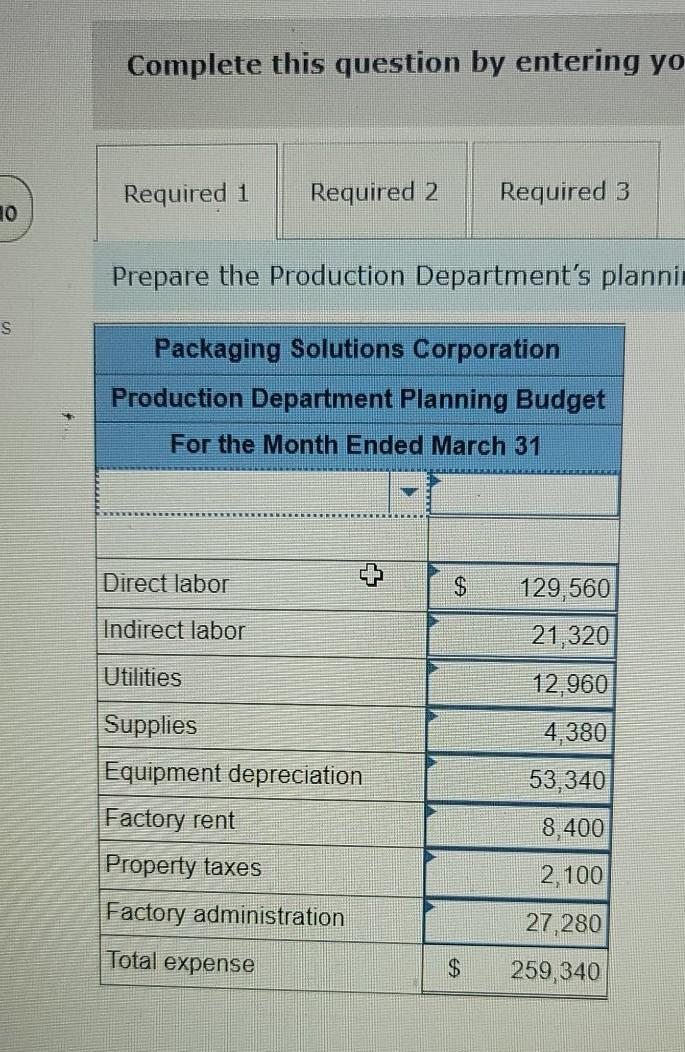Screen dimensions: 685x1052
Task: Click the For the Month Ended March 31 row
Action: pyautogui.click(x=358, y=445)
